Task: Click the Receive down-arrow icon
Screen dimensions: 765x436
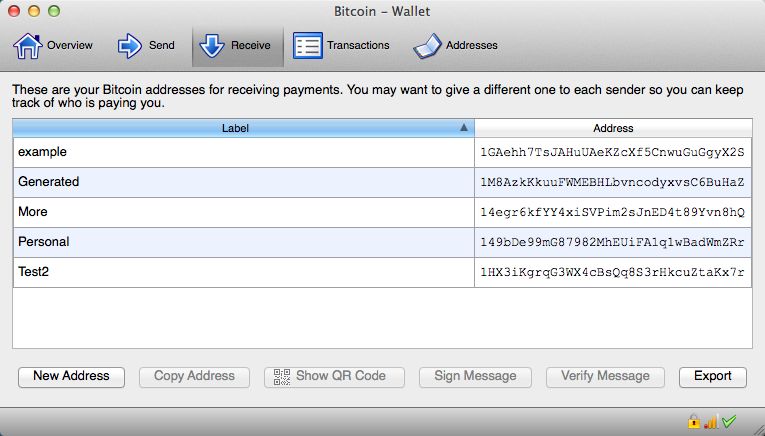Action: pyautogui.click(x=212, y=46)
